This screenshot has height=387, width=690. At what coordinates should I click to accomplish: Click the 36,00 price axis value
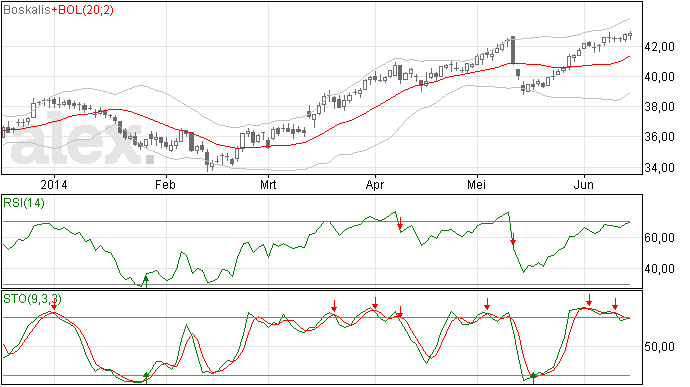pos(659,137)
